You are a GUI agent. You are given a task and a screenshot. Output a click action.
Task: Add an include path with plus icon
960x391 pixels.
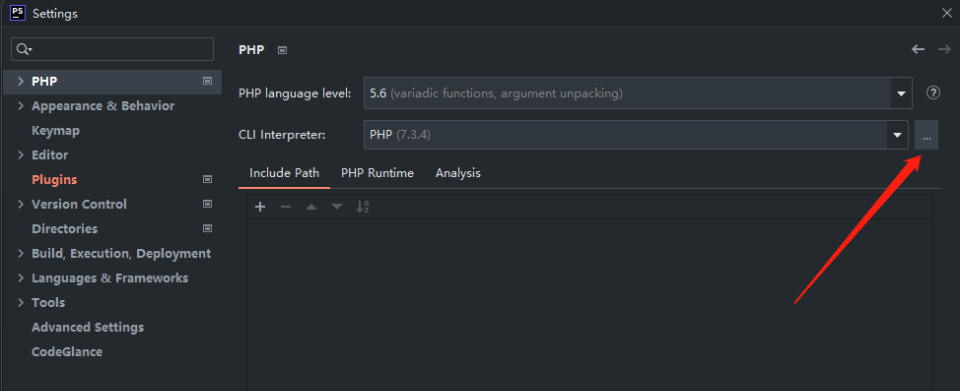(260, 207)
